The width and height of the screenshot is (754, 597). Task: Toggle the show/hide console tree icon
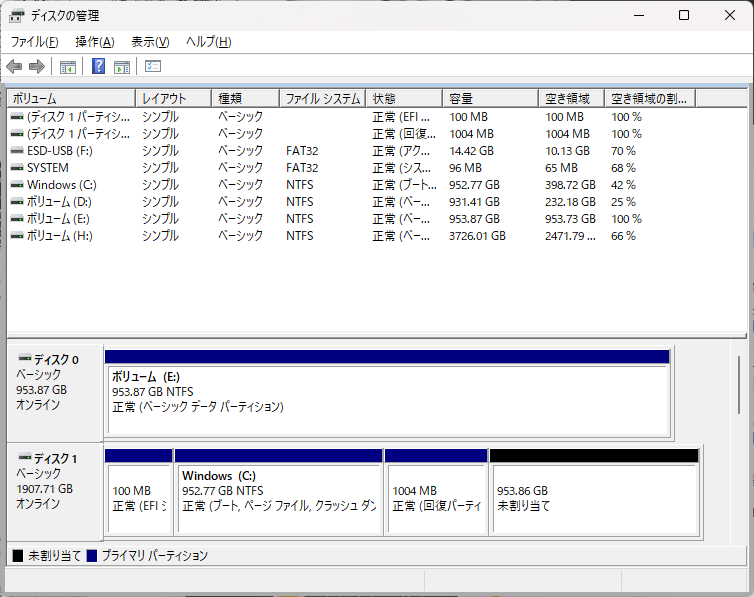(x=68, y=67)
